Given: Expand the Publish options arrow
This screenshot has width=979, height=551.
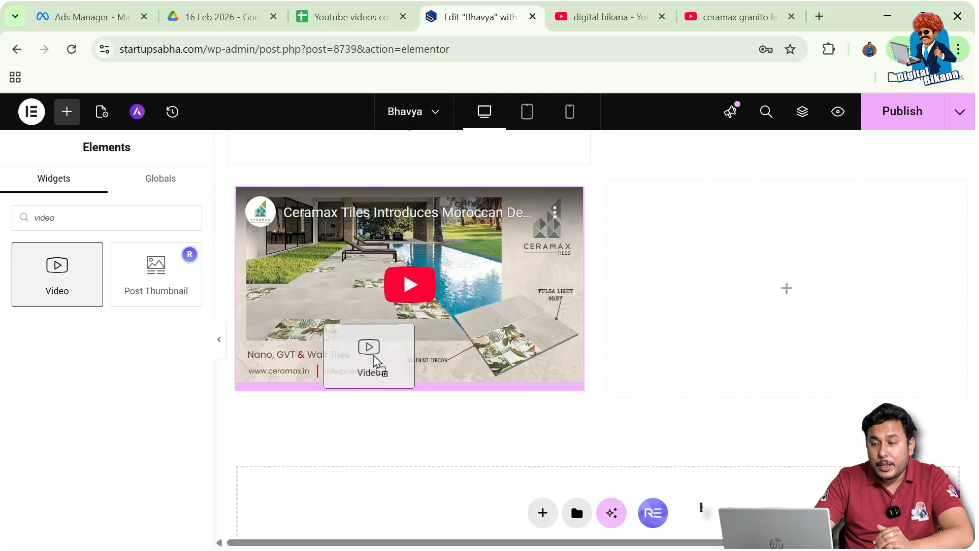Looking at the screenshot, I should click(x=960, y=112).
